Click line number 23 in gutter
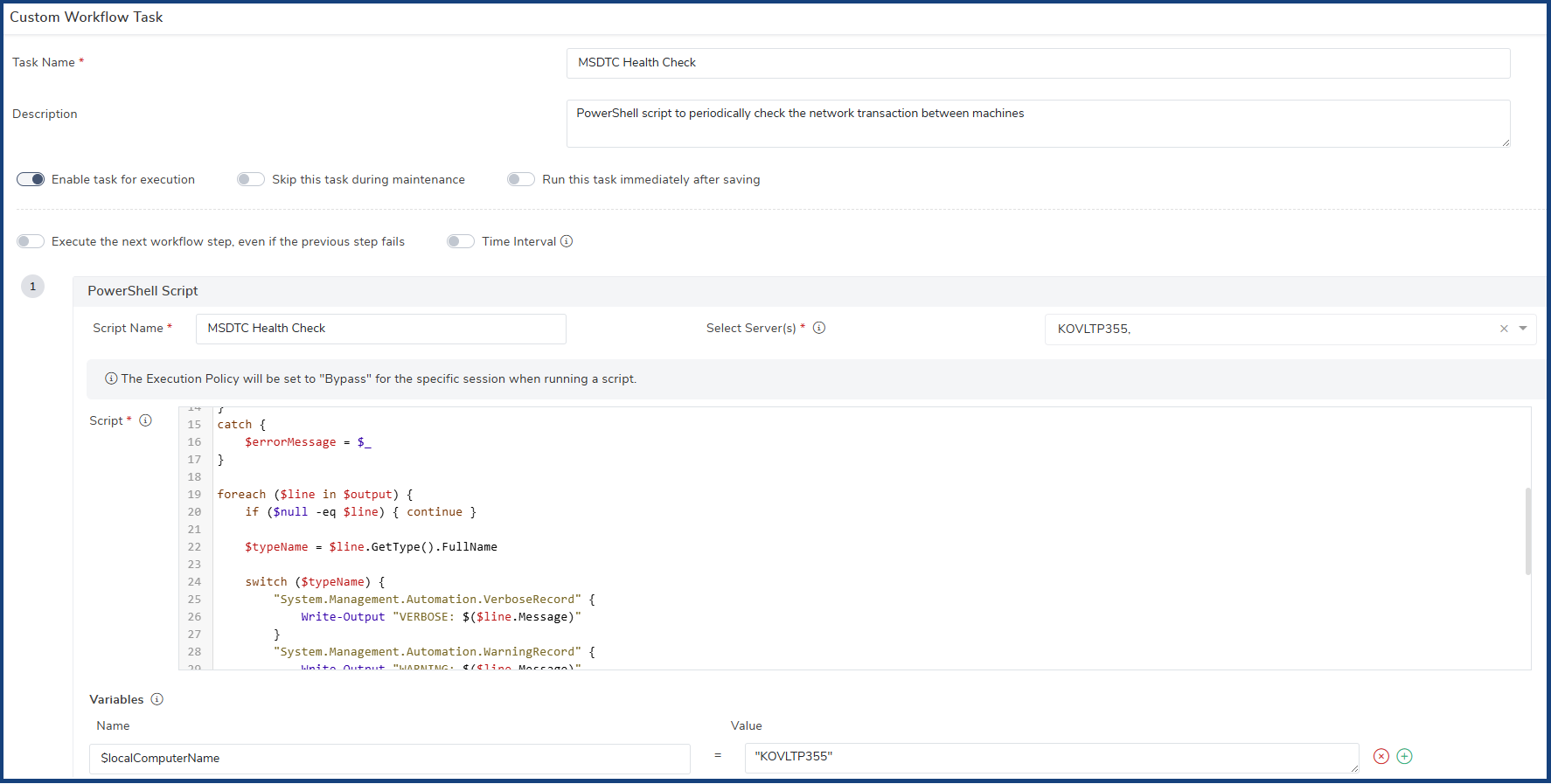 click(194, 565)
